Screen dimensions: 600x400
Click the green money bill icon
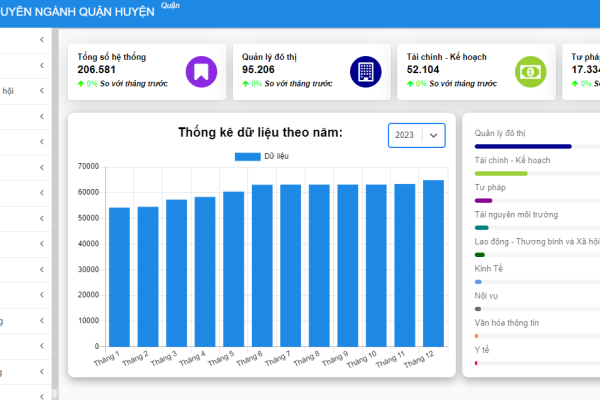point(530,72)
